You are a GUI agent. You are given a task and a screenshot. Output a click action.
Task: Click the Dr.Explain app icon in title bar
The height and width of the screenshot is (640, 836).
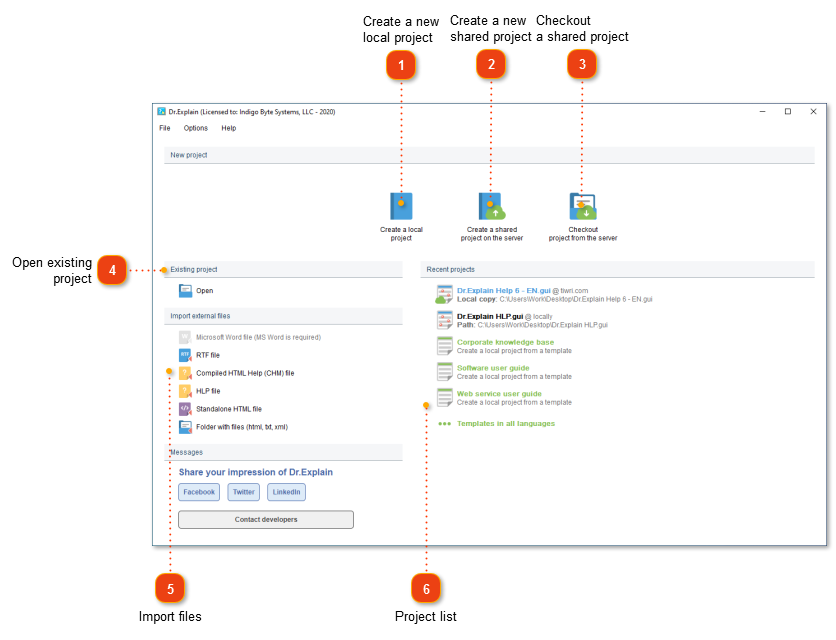pos(162,111)
